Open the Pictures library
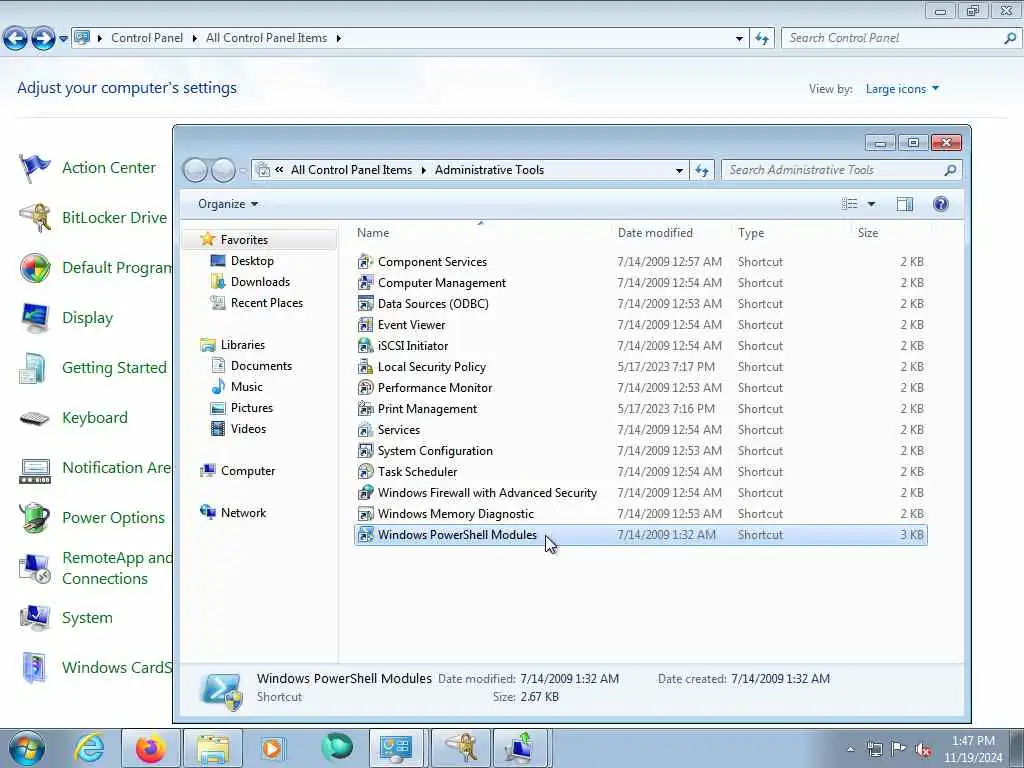The image size is (1024, 768). pyautogui.click(x=251, y=408)
